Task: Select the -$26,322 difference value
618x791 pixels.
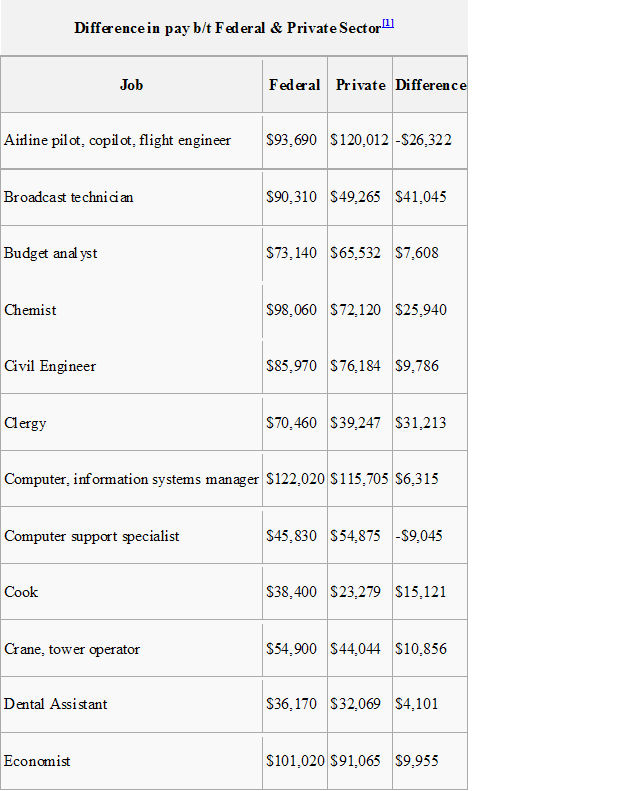Action: (423, 140)
